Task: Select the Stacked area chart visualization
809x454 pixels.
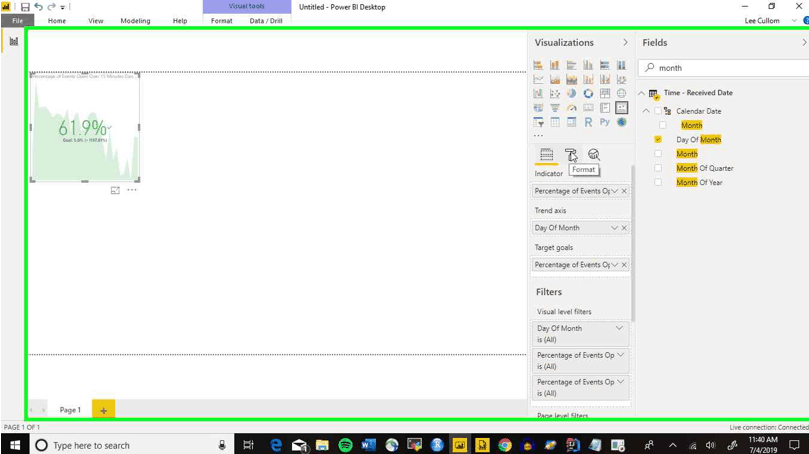Action: [x=571, y=79]
